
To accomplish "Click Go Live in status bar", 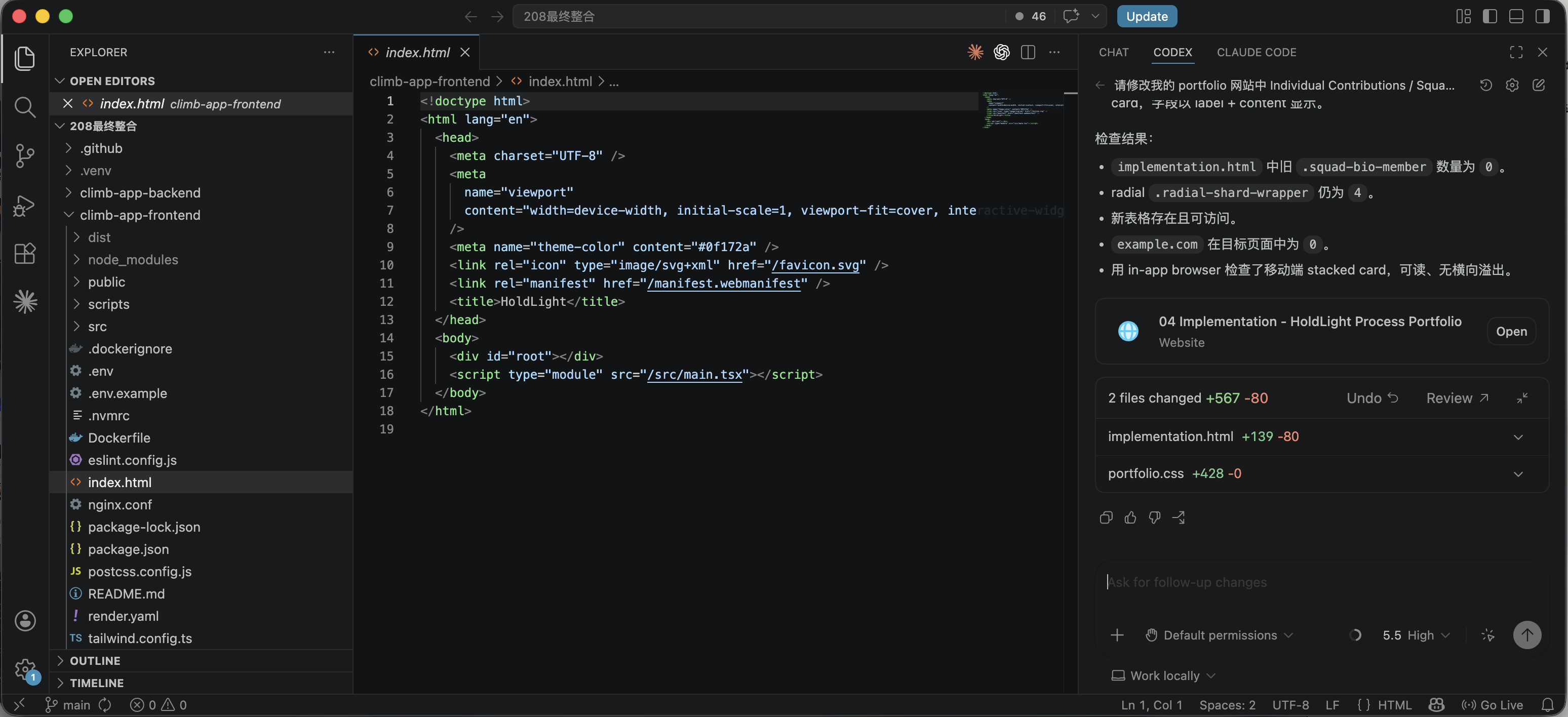I will [1492, 705].
